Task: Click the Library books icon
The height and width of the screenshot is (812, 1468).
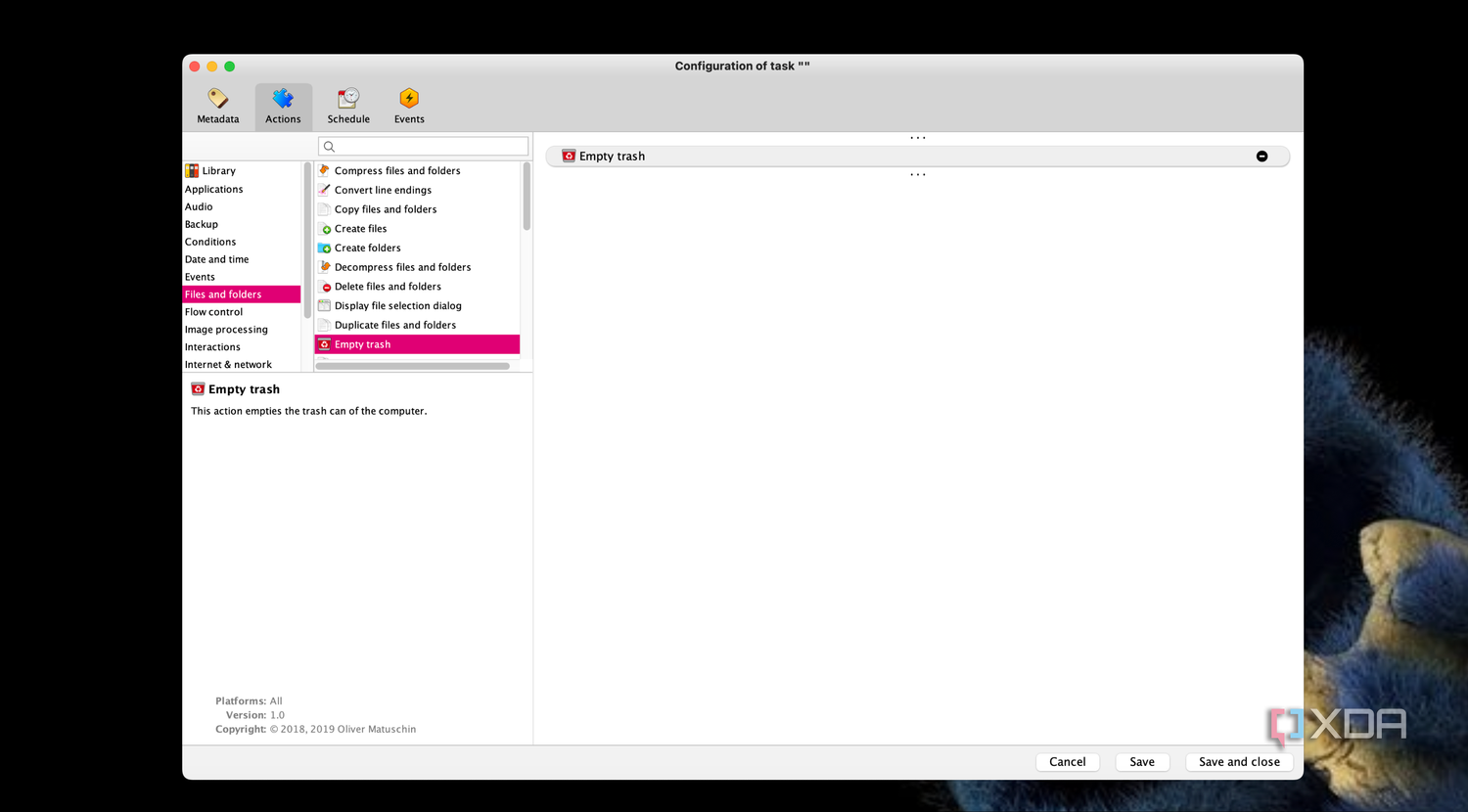Action: click(192, 170)
